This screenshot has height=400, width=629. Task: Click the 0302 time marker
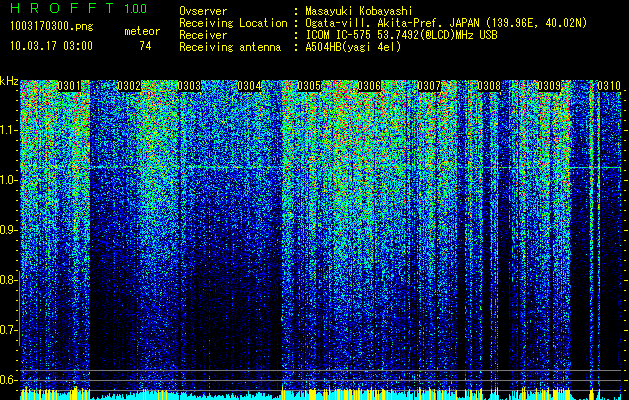coord(129,86)
